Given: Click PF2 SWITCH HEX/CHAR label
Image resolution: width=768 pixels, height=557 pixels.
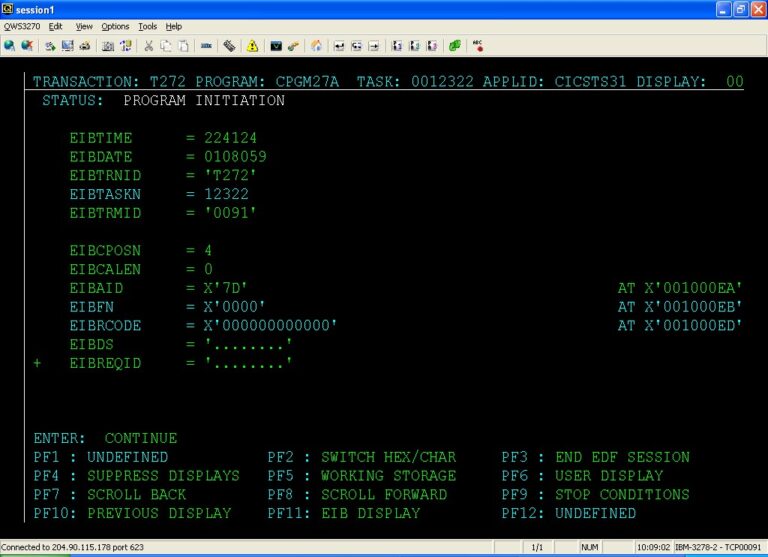Looking at the screenshot, I should pos(361,457).
